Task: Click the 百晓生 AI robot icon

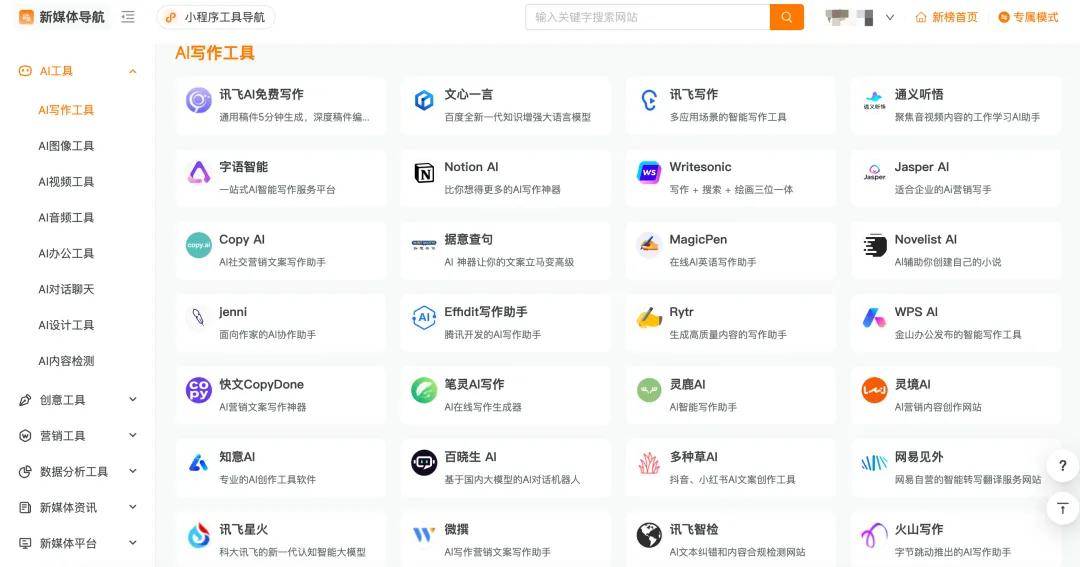Action: point(424,462)
